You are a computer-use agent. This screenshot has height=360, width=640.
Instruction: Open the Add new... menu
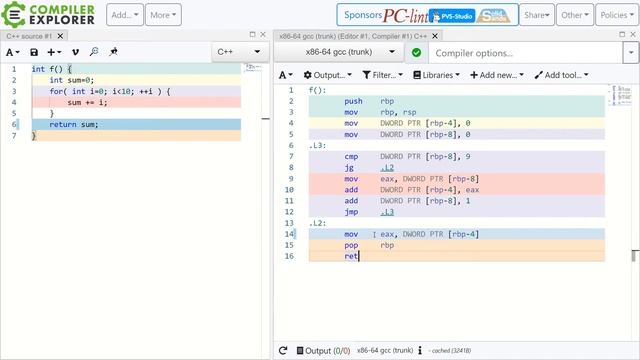497,75
